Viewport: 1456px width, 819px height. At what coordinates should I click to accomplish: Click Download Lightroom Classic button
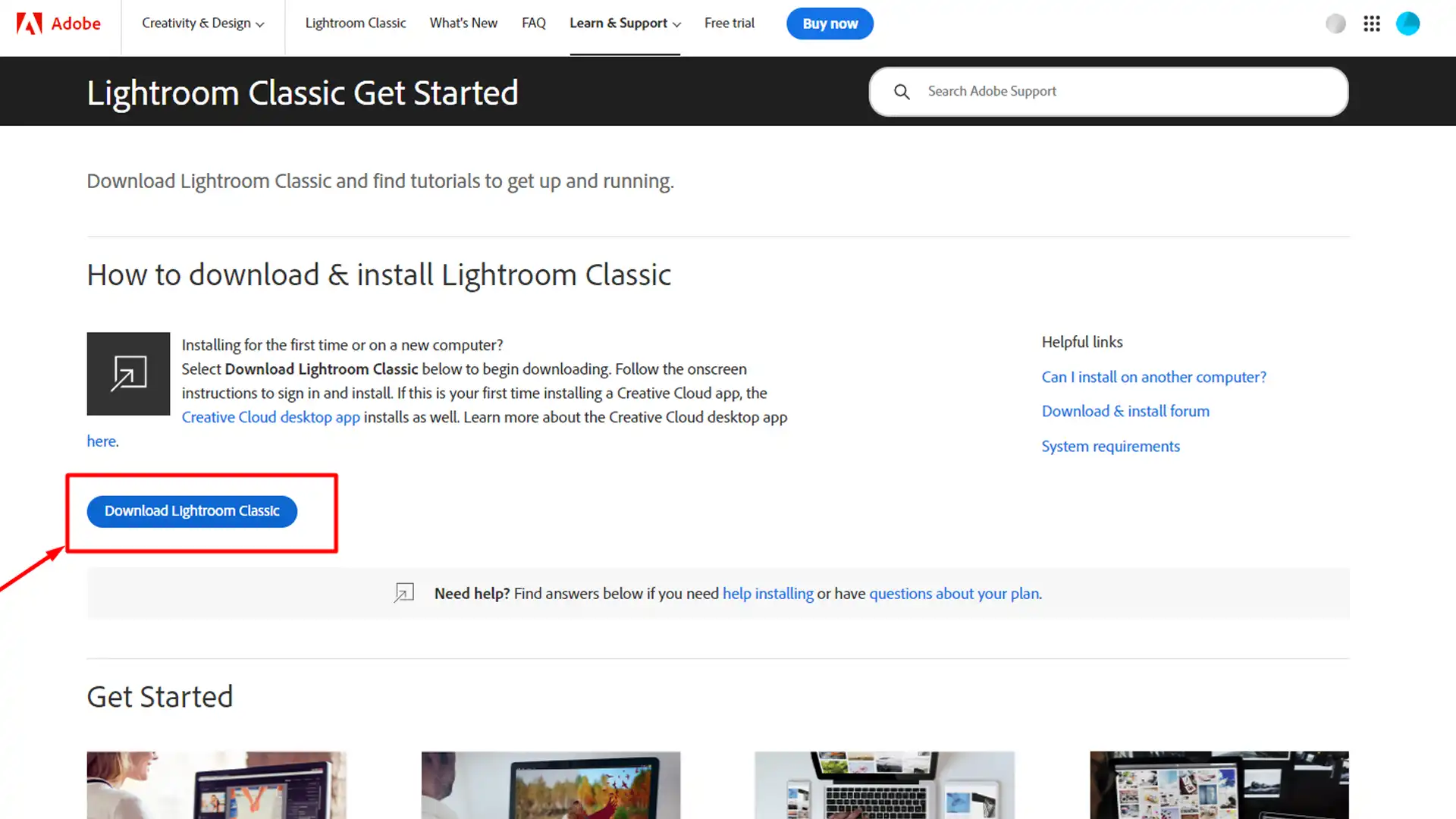192,511
